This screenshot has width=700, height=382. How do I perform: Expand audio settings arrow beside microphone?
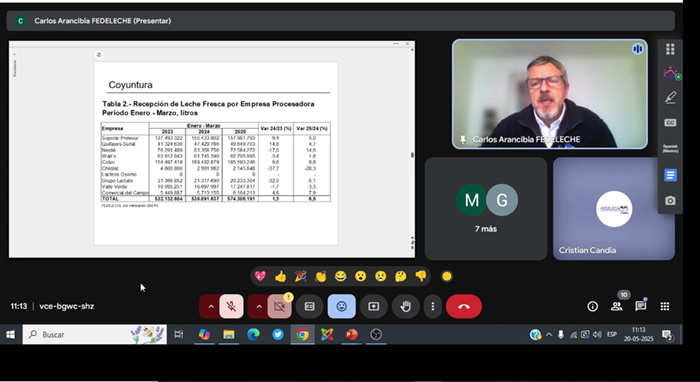211,306
